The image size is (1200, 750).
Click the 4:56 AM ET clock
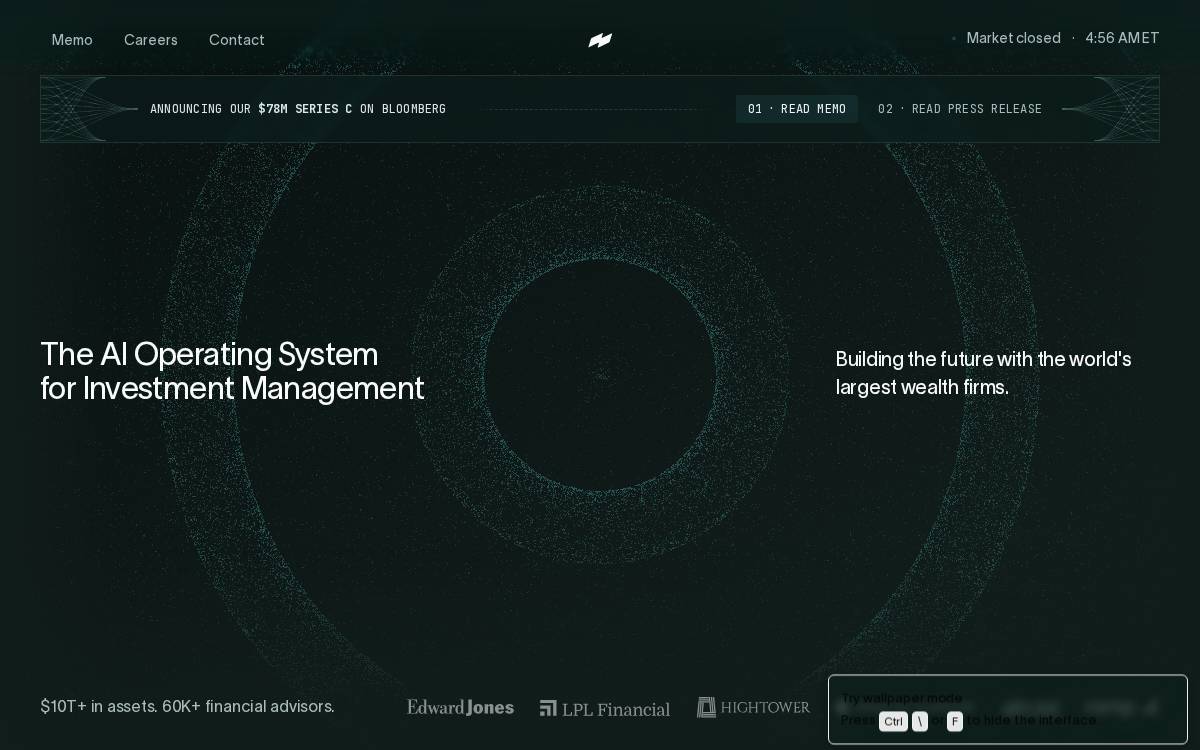1122,38
